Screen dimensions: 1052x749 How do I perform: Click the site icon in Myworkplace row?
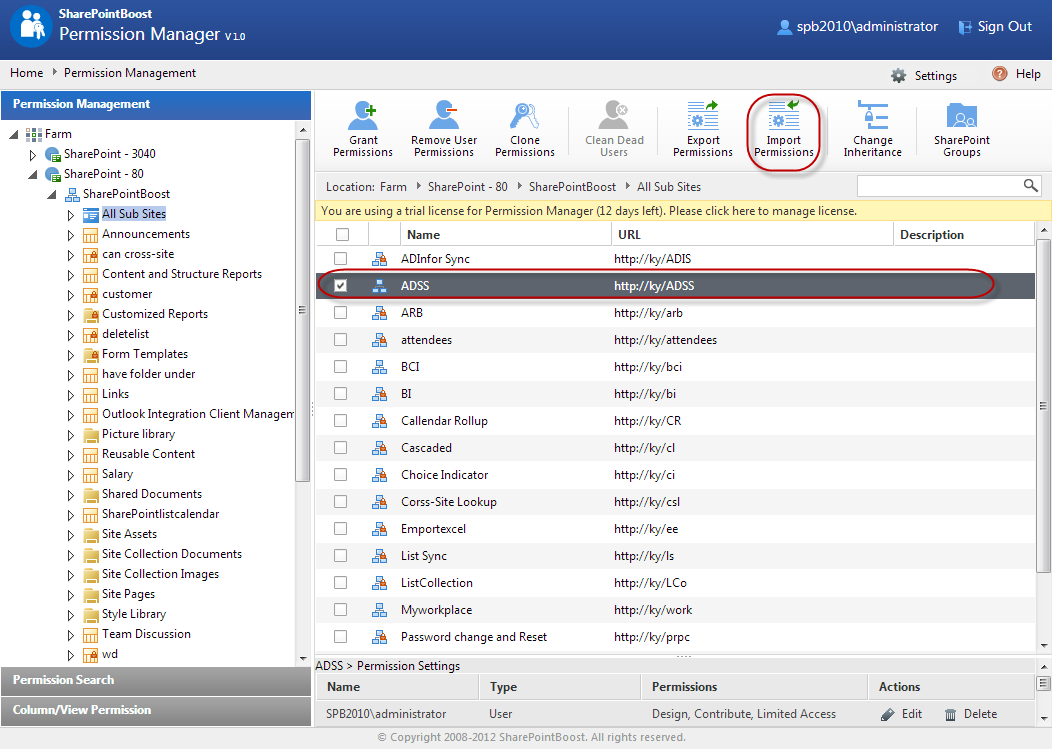click(379, 610)
